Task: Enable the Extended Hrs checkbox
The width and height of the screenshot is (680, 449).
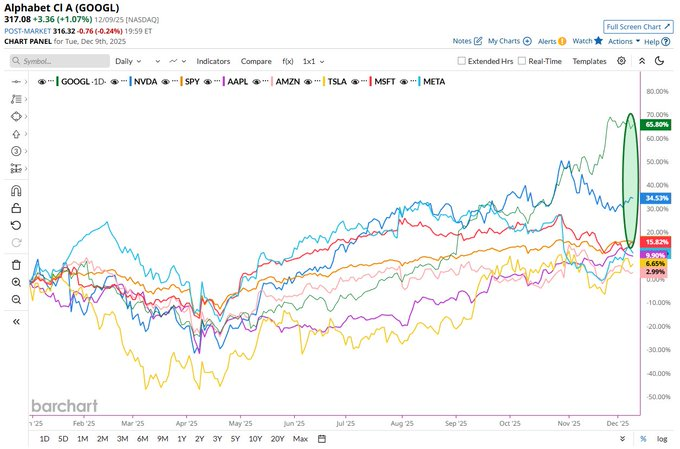Action: [461, 61]
